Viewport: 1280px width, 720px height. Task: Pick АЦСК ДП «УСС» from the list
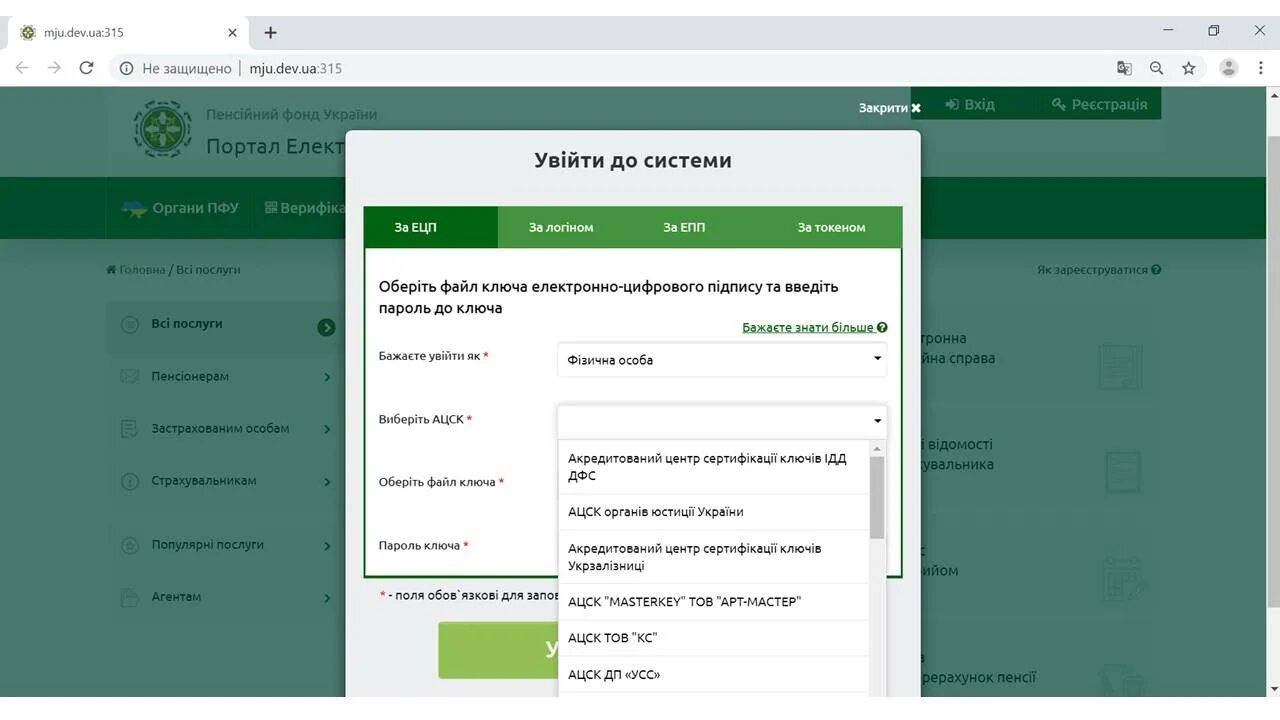coord(714,675)
